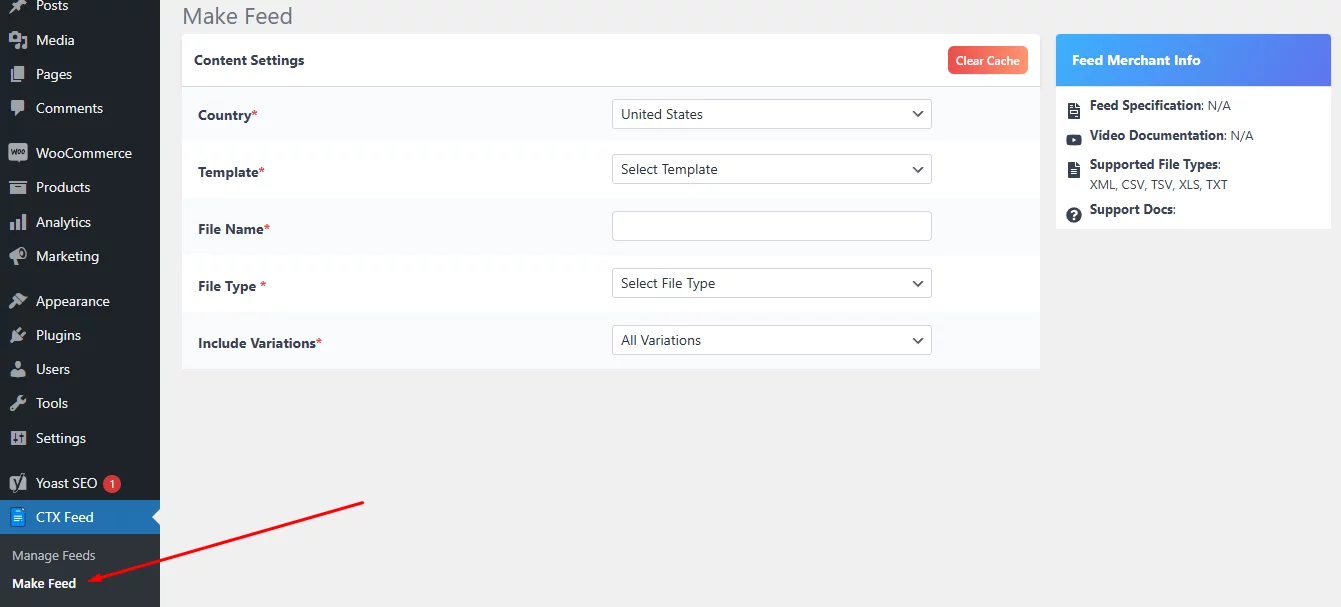
Task: Open Settings menu item
Action: tap(80, 438)
